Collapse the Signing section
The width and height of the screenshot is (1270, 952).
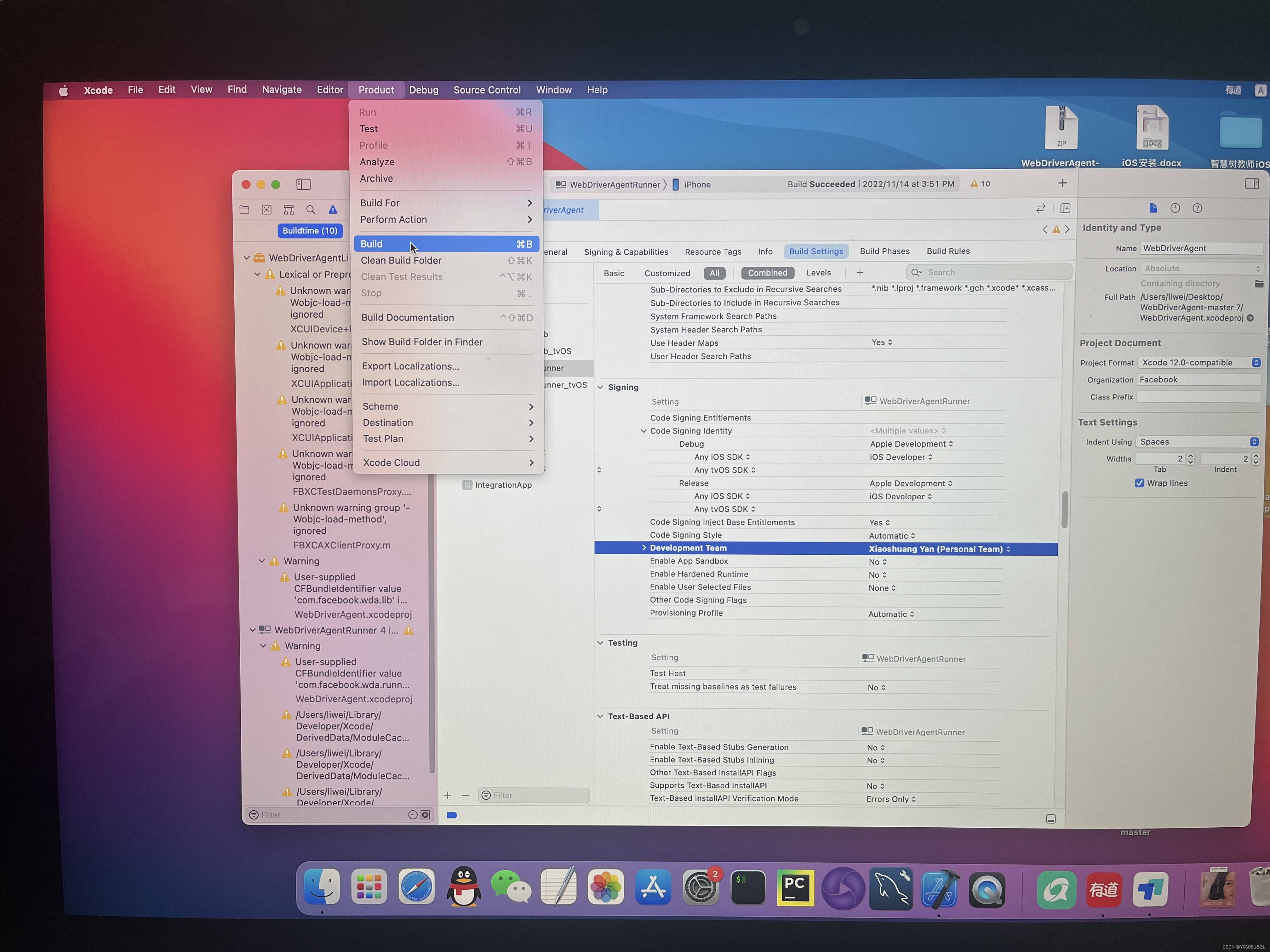pos(601,387)
